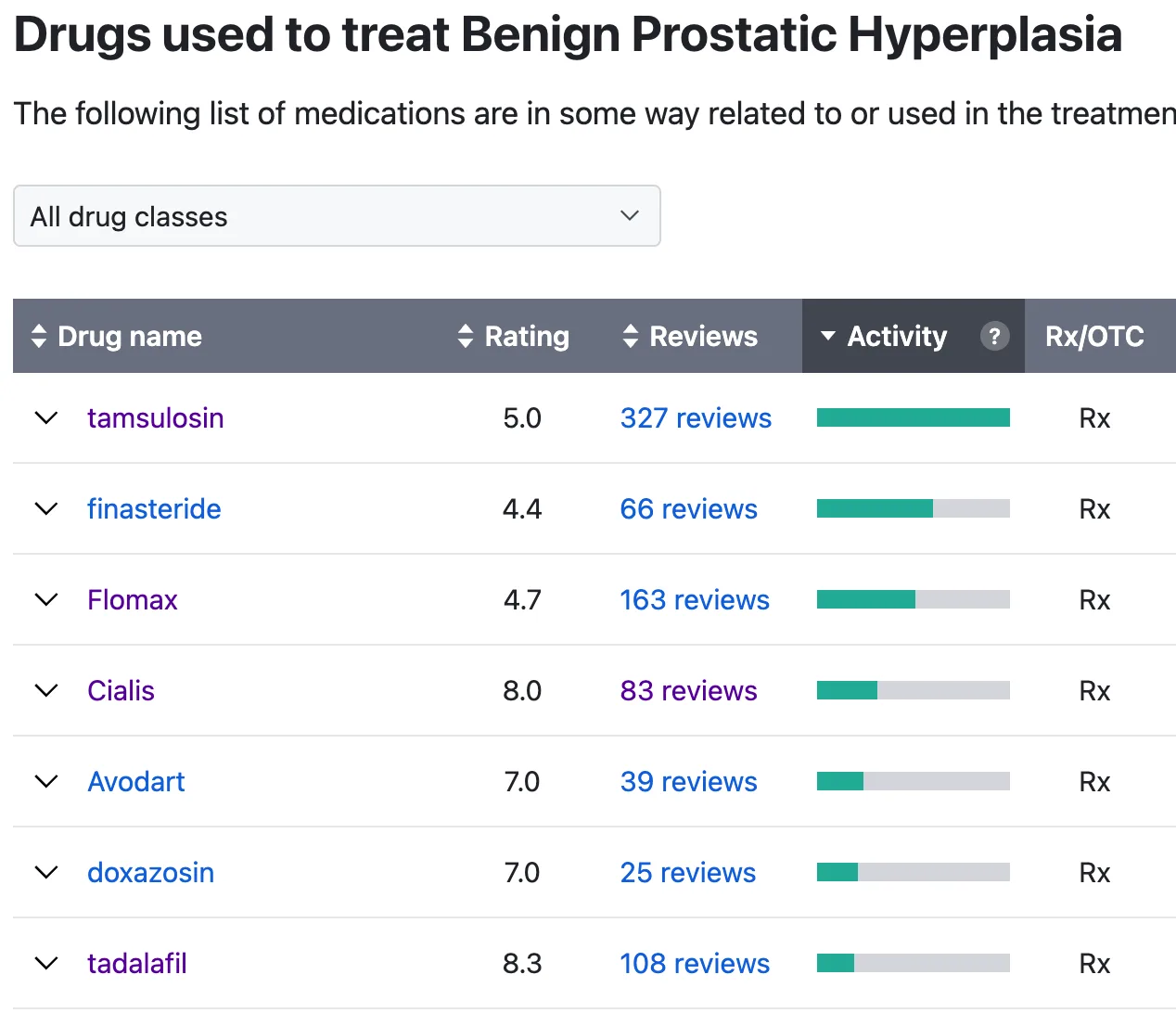Click the Activity help question mark icon
Image resolution: width=1176 pixels, height=1013 pixels.
[994, 336]
